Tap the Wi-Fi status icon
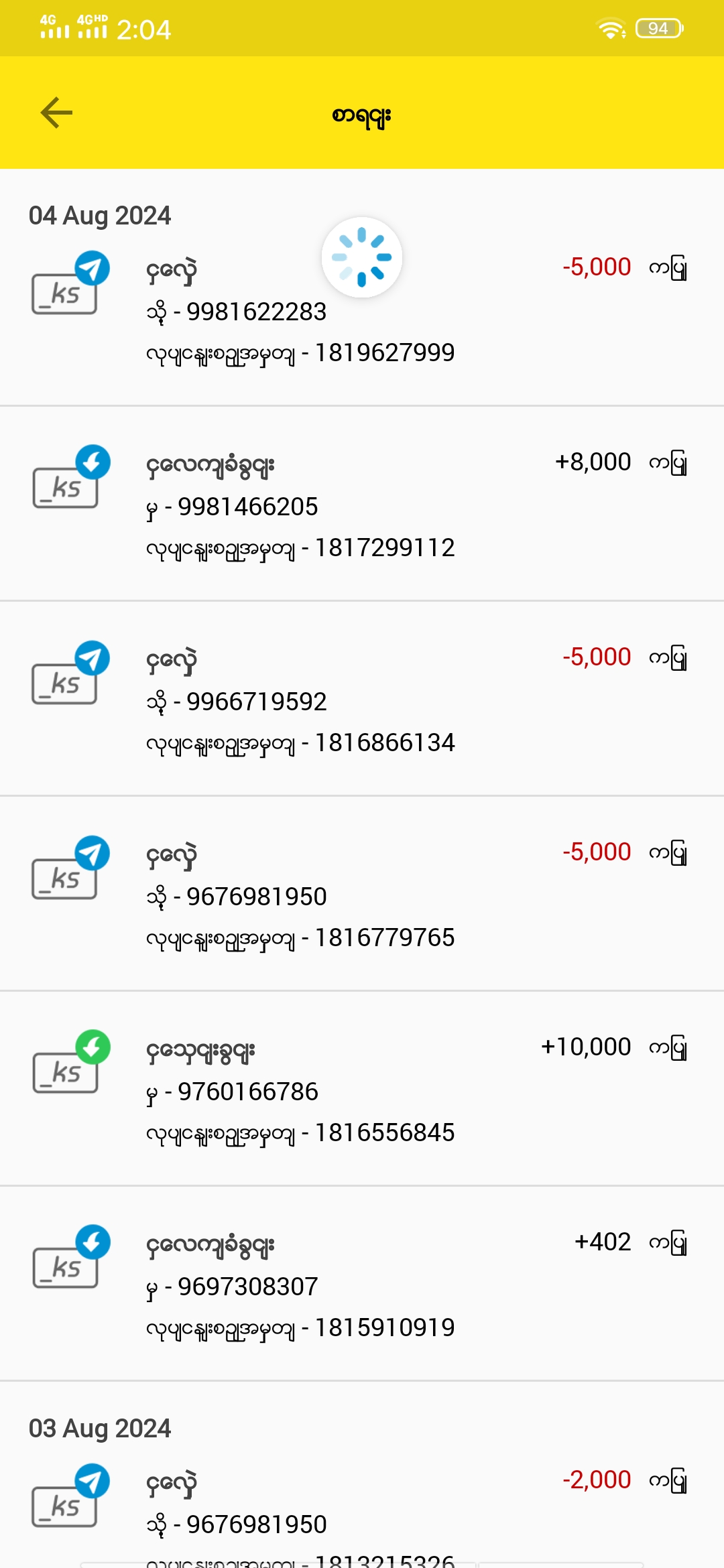Image resolution: width=724 pixels, height=1568 pixels. (611, 29)
